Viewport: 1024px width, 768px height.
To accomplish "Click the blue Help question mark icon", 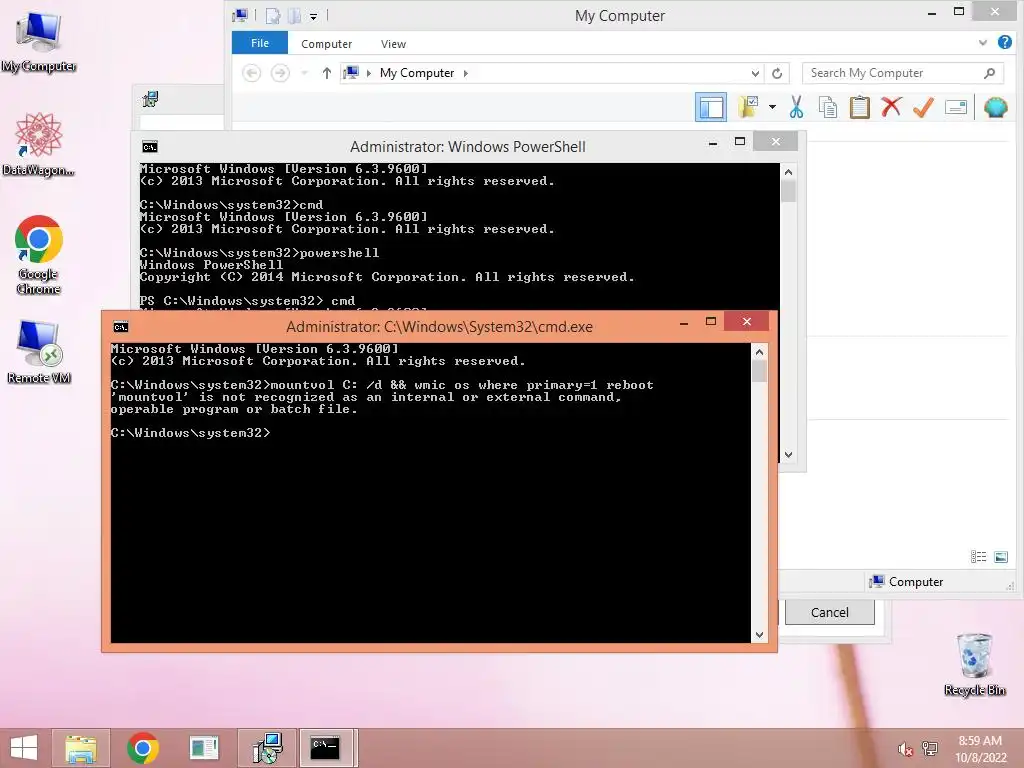I will point(1004,42).
